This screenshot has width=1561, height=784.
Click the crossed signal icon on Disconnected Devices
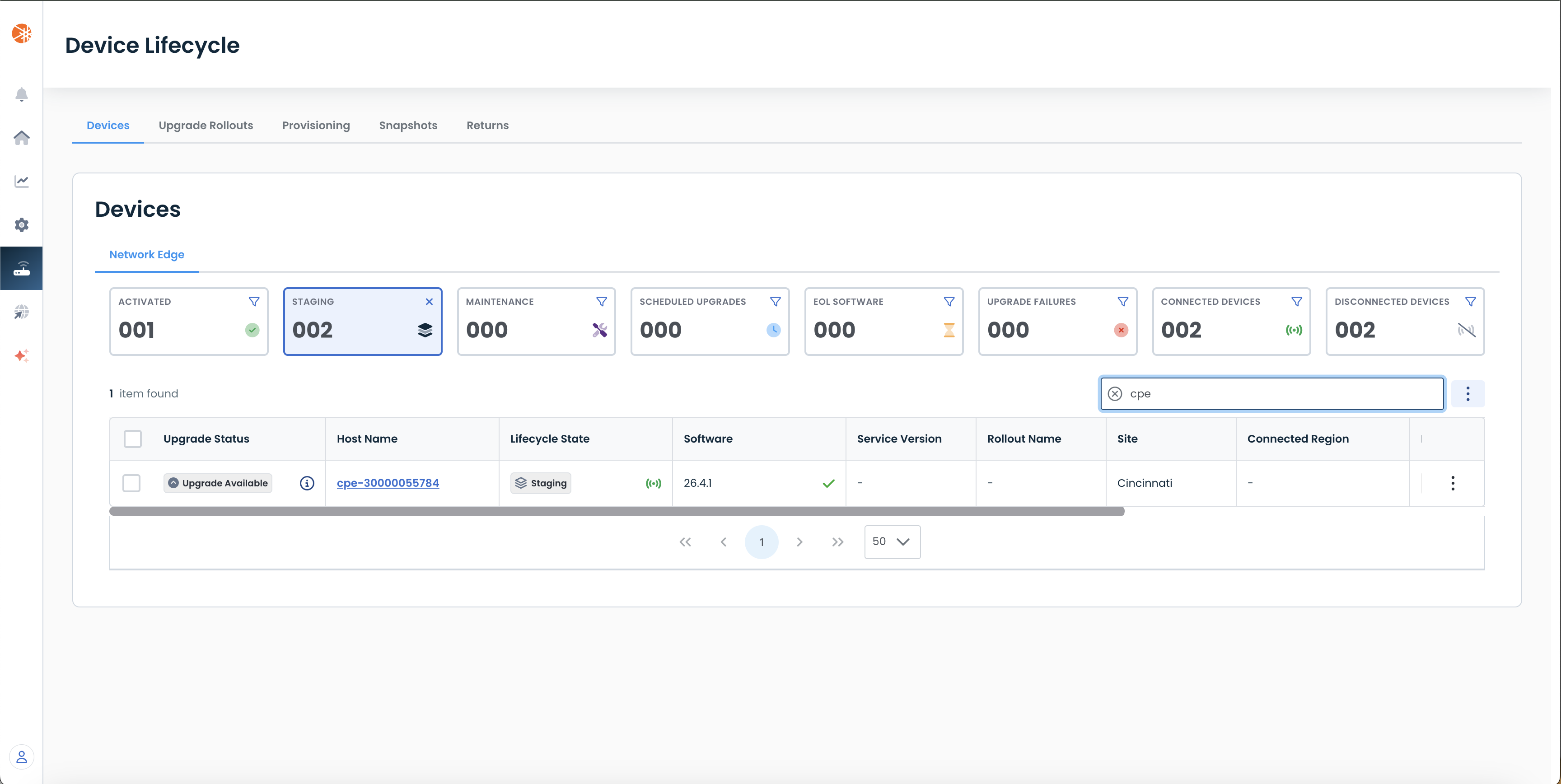(x=1467, y=330)
